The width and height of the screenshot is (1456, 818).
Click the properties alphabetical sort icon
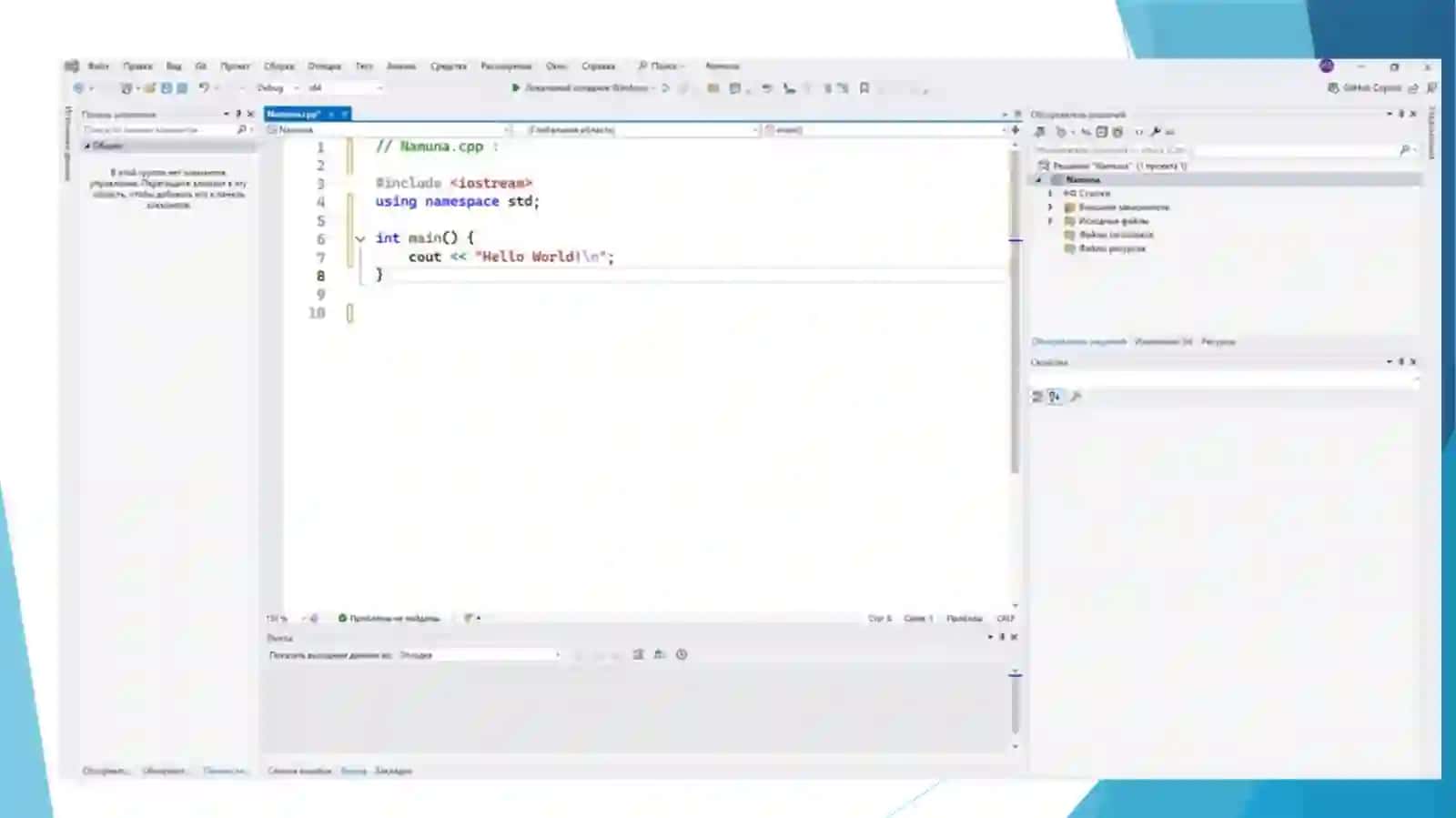click(1055, 397)
